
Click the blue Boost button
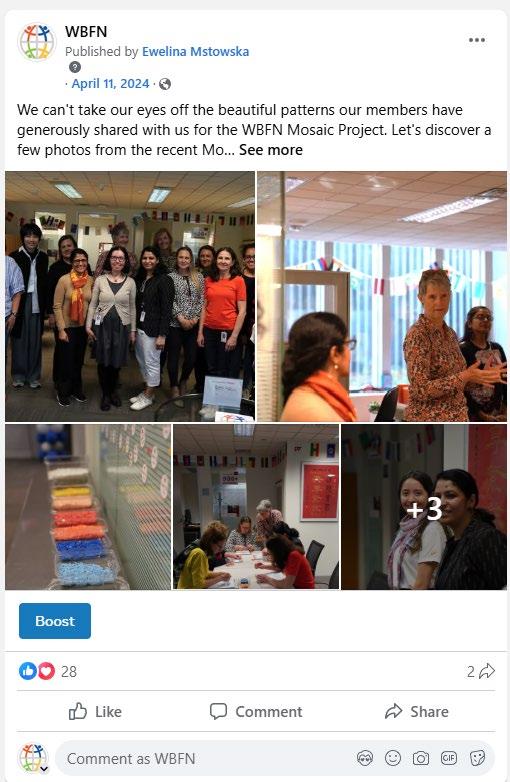(55, 621)
